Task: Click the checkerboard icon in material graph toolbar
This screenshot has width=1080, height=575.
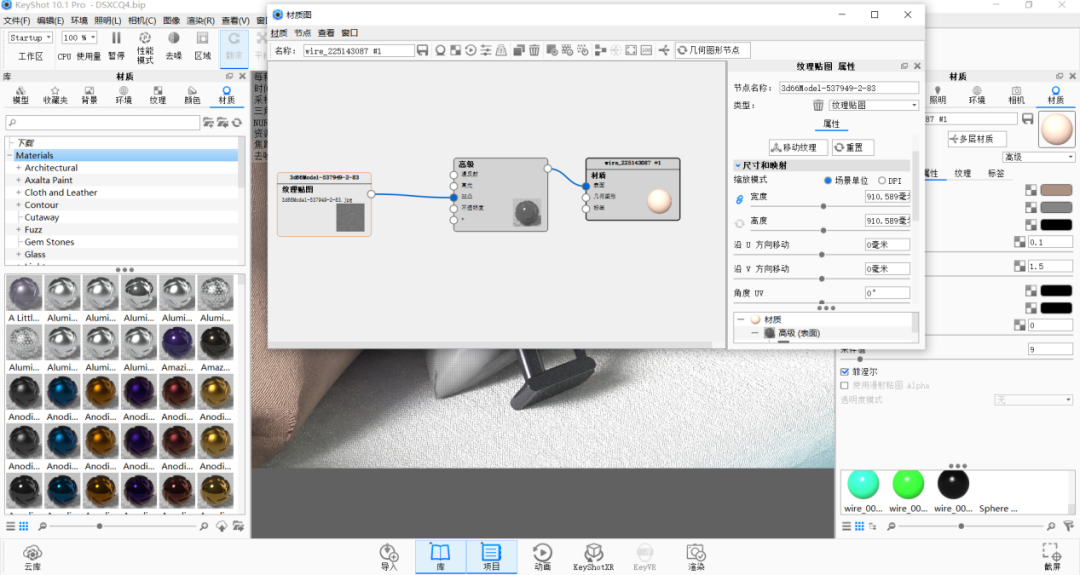Action: click(x=455, y=50)
